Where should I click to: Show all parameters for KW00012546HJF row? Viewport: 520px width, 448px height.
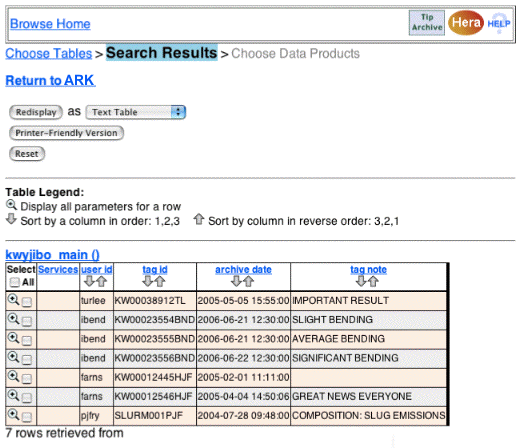pos(13,396)
